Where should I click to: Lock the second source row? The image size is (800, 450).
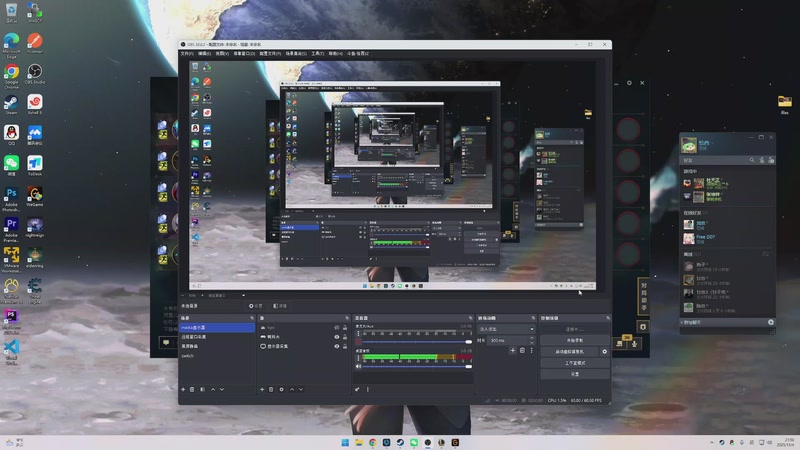click(x=345, y=337)
